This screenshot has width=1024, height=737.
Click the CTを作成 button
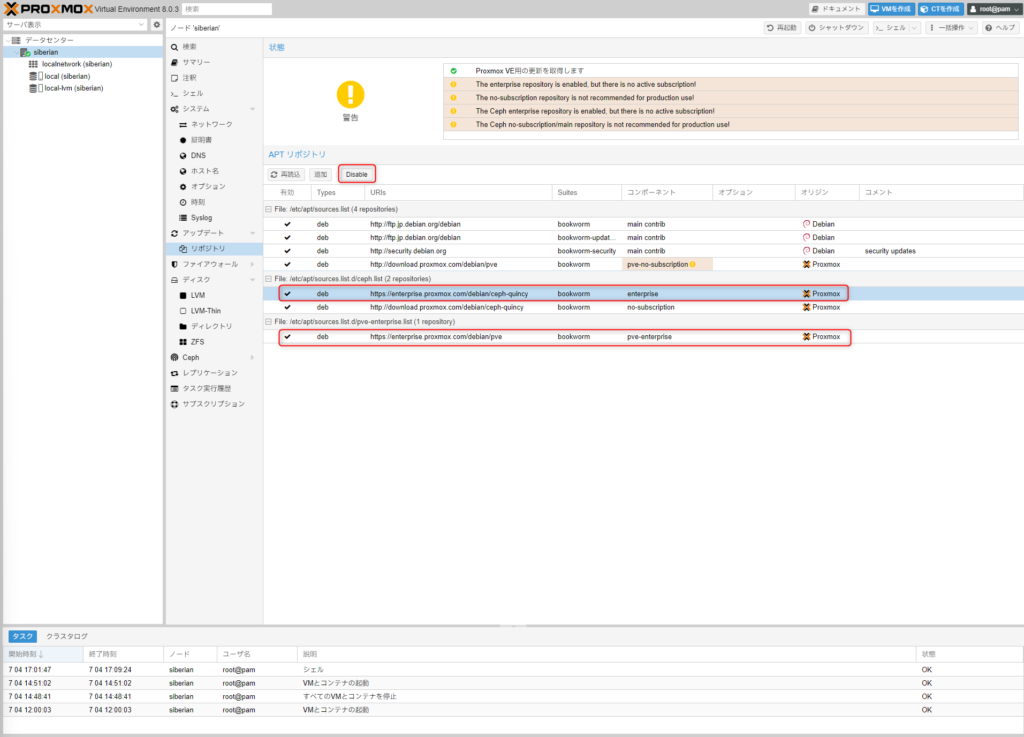coord(940,9)
